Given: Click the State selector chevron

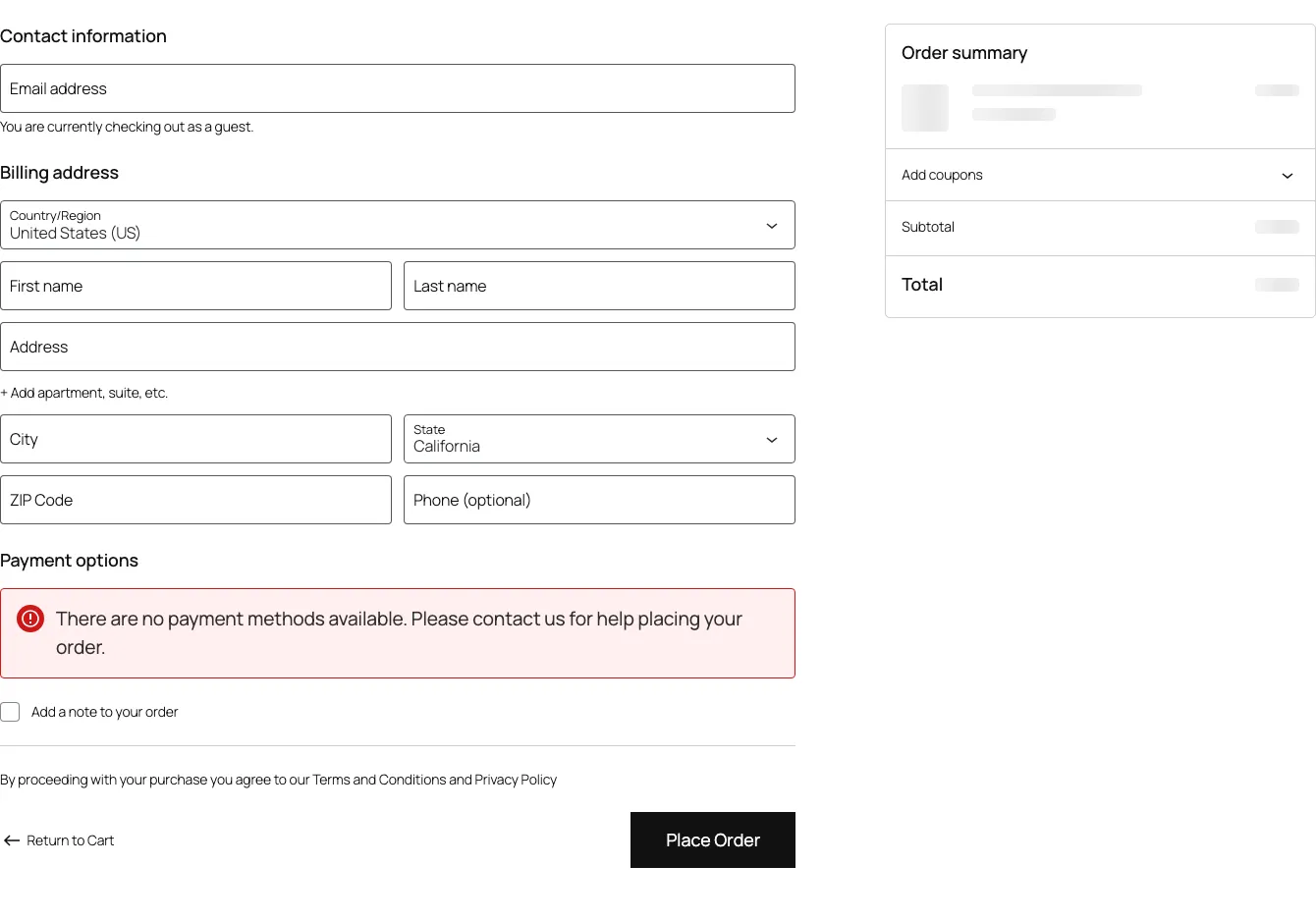Looking at the screenshot, I should click(x=772, y=439).
